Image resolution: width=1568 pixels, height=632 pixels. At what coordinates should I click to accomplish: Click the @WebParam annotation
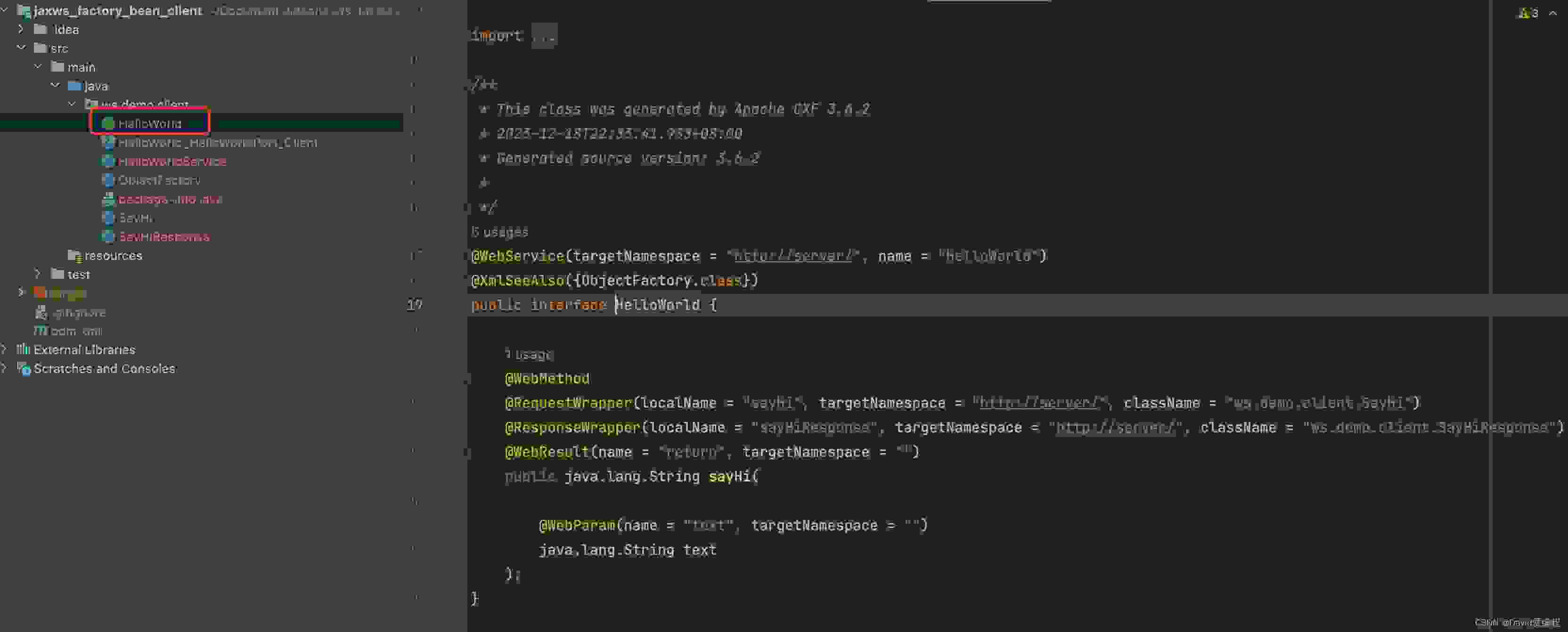click(x=576, y=526)
